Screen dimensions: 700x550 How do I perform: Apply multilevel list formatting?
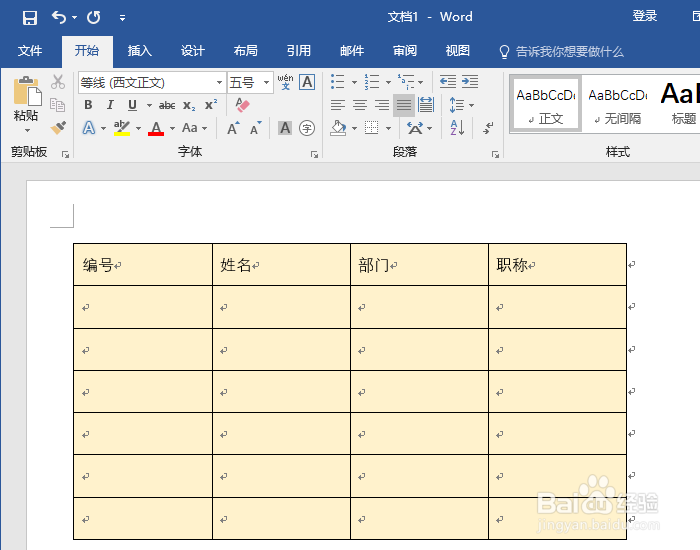click(406, 82)
